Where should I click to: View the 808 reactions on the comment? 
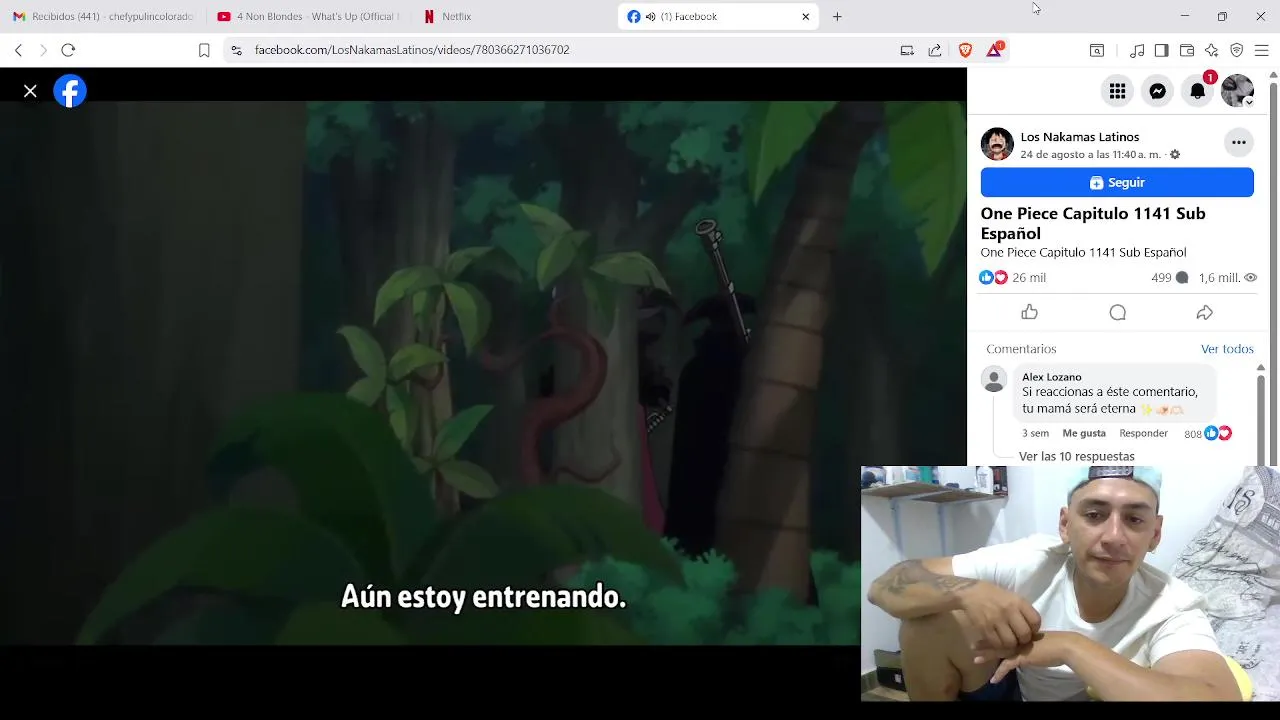click(x=1207, y=433)
